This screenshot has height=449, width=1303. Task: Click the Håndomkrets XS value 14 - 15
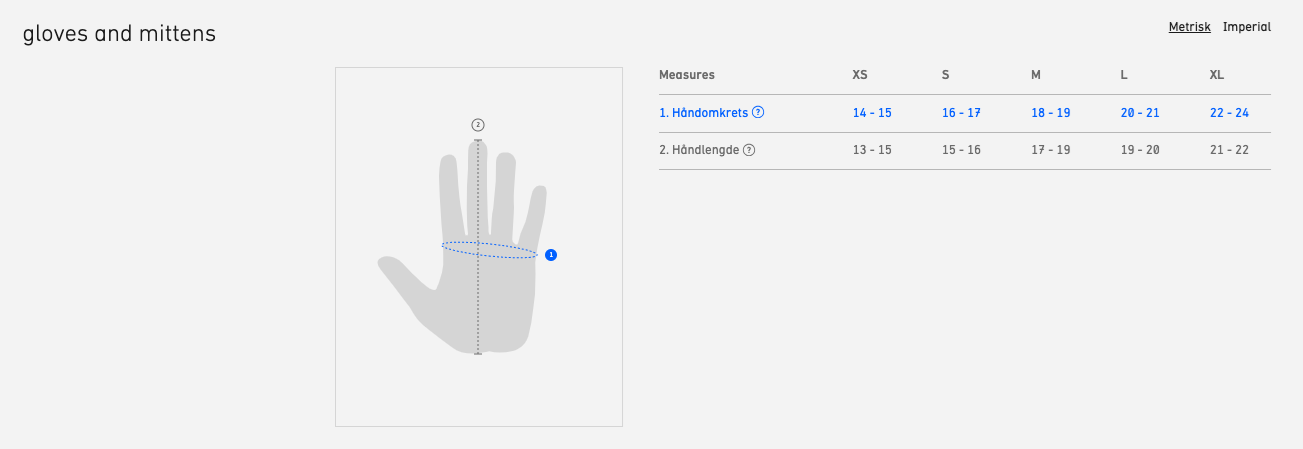[x=872, y=113]
